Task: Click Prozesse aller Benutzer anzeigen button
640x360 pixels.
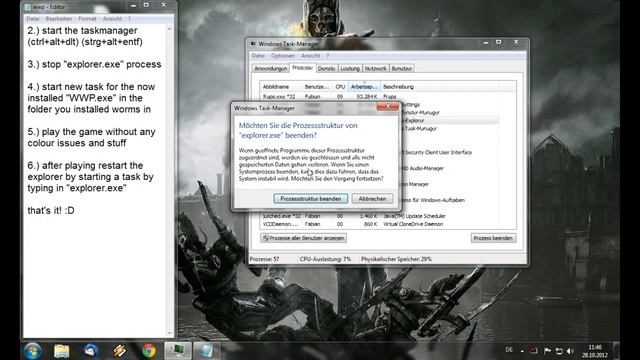Action: pos(303,238)
